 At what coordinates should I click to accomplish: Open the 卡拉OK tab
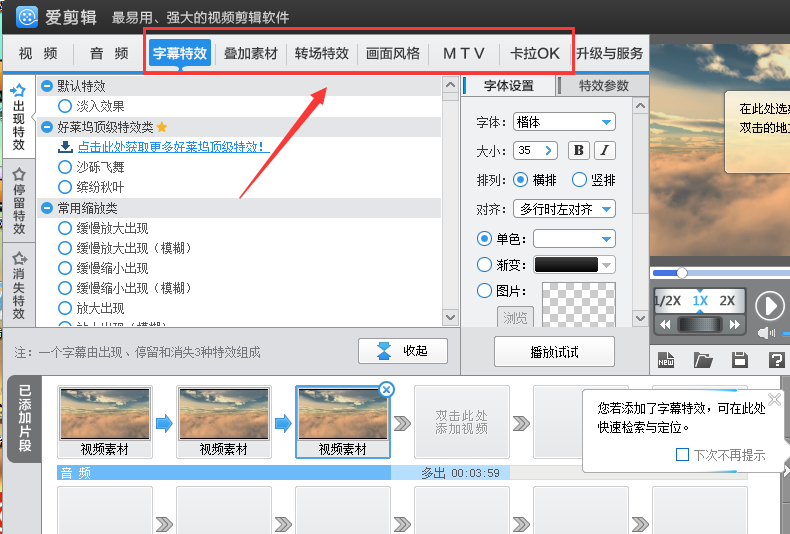pos(535,53)
